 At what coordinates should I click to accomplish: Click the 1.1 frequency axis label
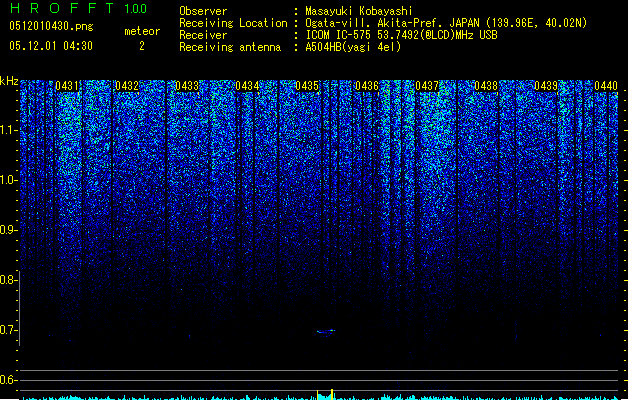click(x=8, y=130)
